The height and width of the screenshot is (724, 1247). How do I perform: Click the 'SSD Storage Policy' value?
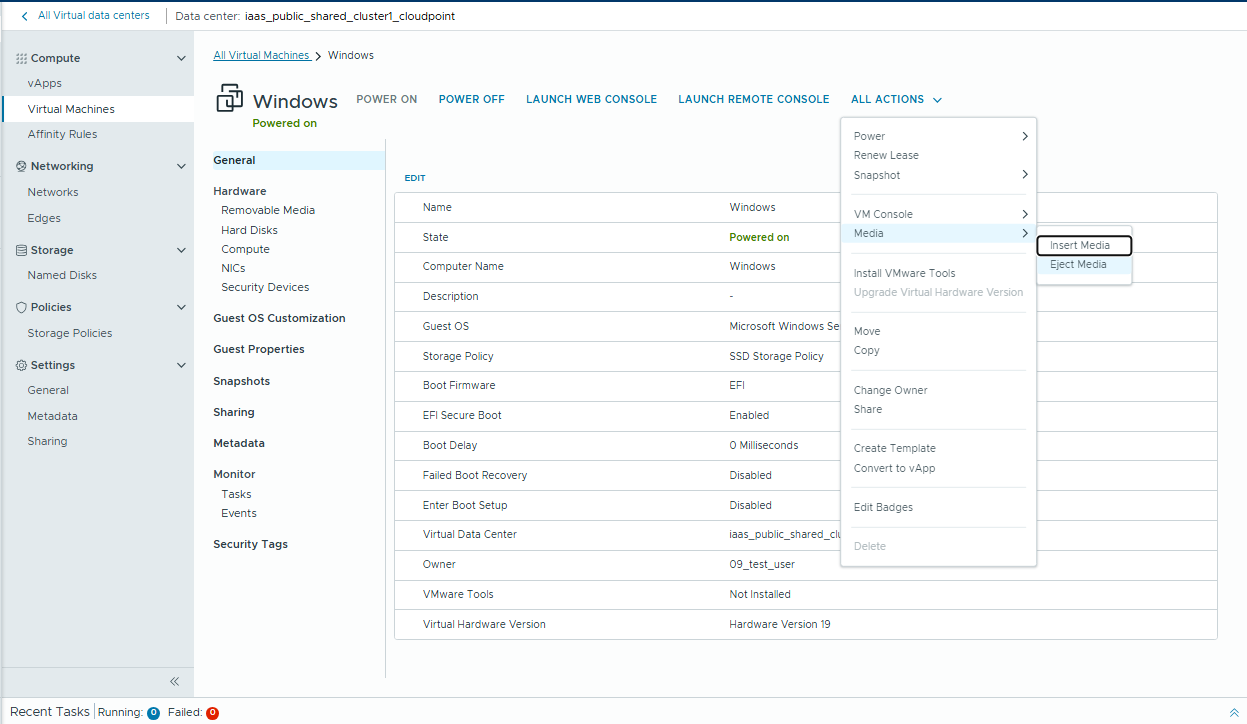[777, 357]
